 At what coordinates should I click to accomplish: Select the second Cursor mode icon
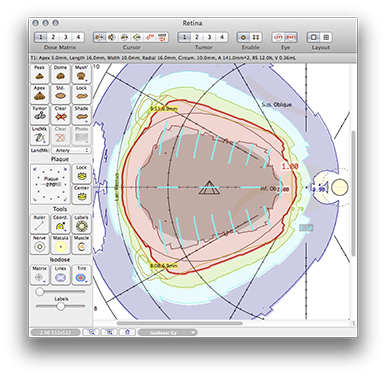click(x=112, y=37)
